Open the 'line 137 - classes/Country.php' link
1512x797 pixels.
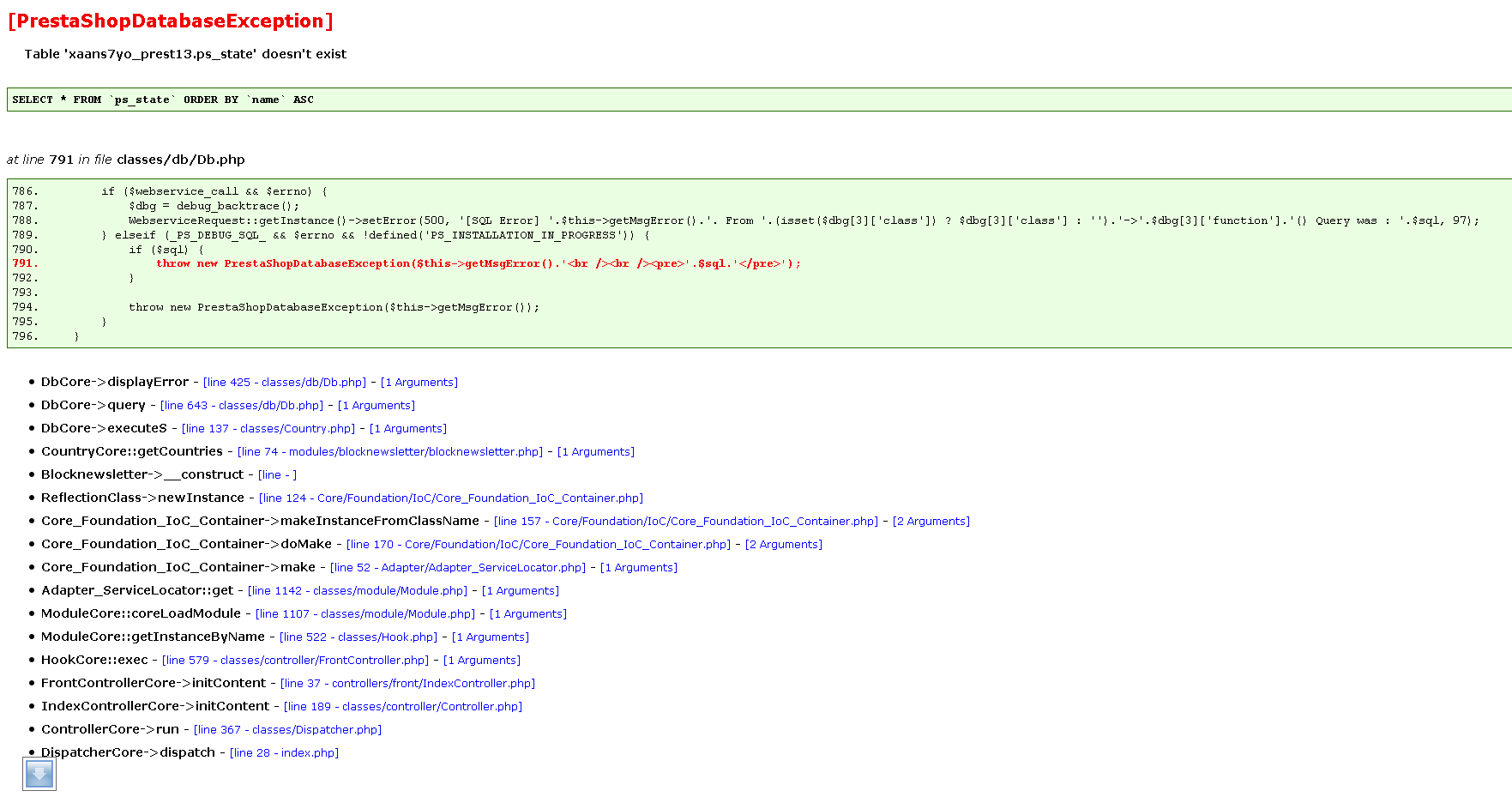click(x=268, y=429)
